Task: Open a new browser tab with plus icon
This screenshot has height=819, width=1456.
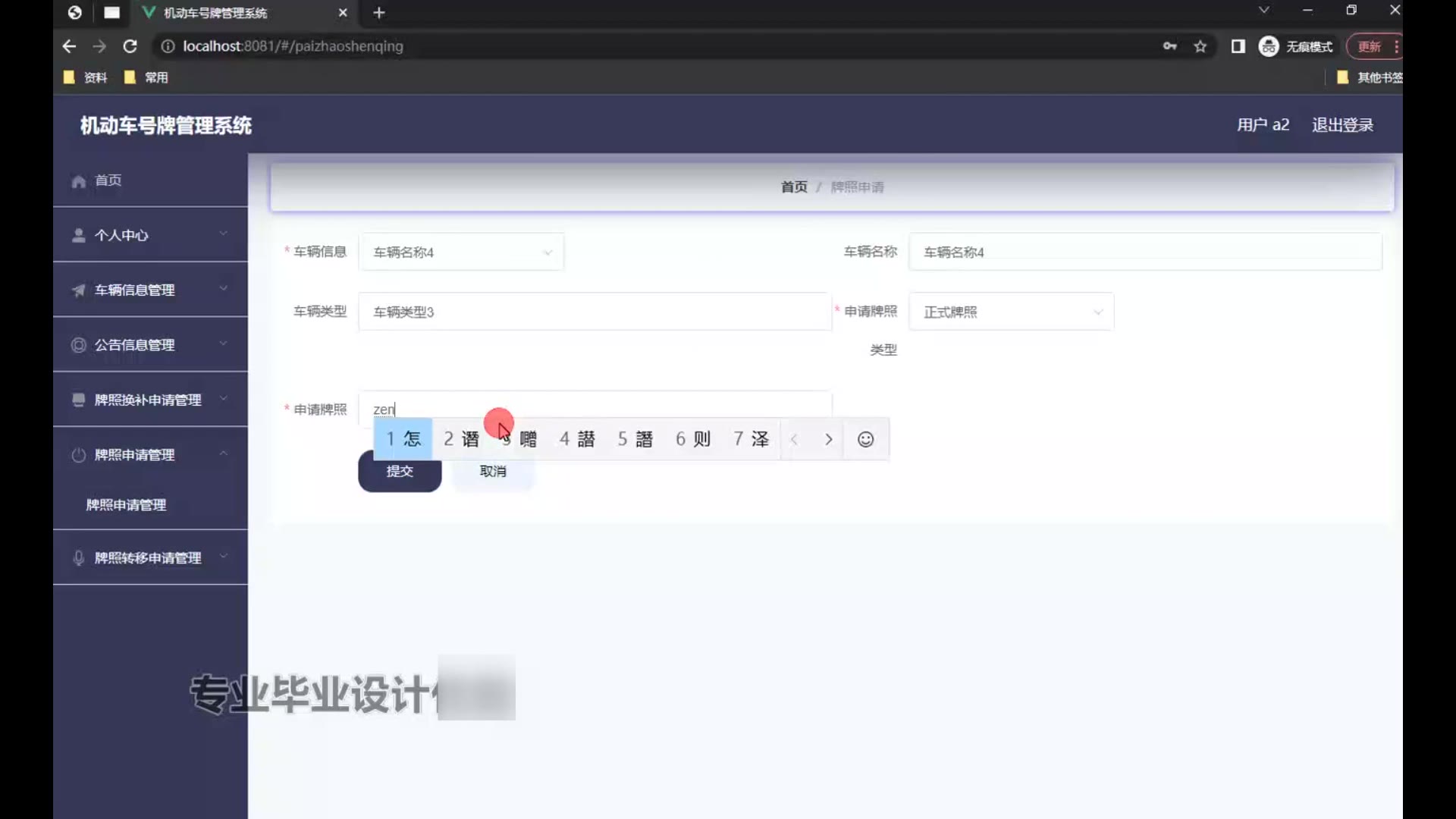Action: (x=379, y=13)
